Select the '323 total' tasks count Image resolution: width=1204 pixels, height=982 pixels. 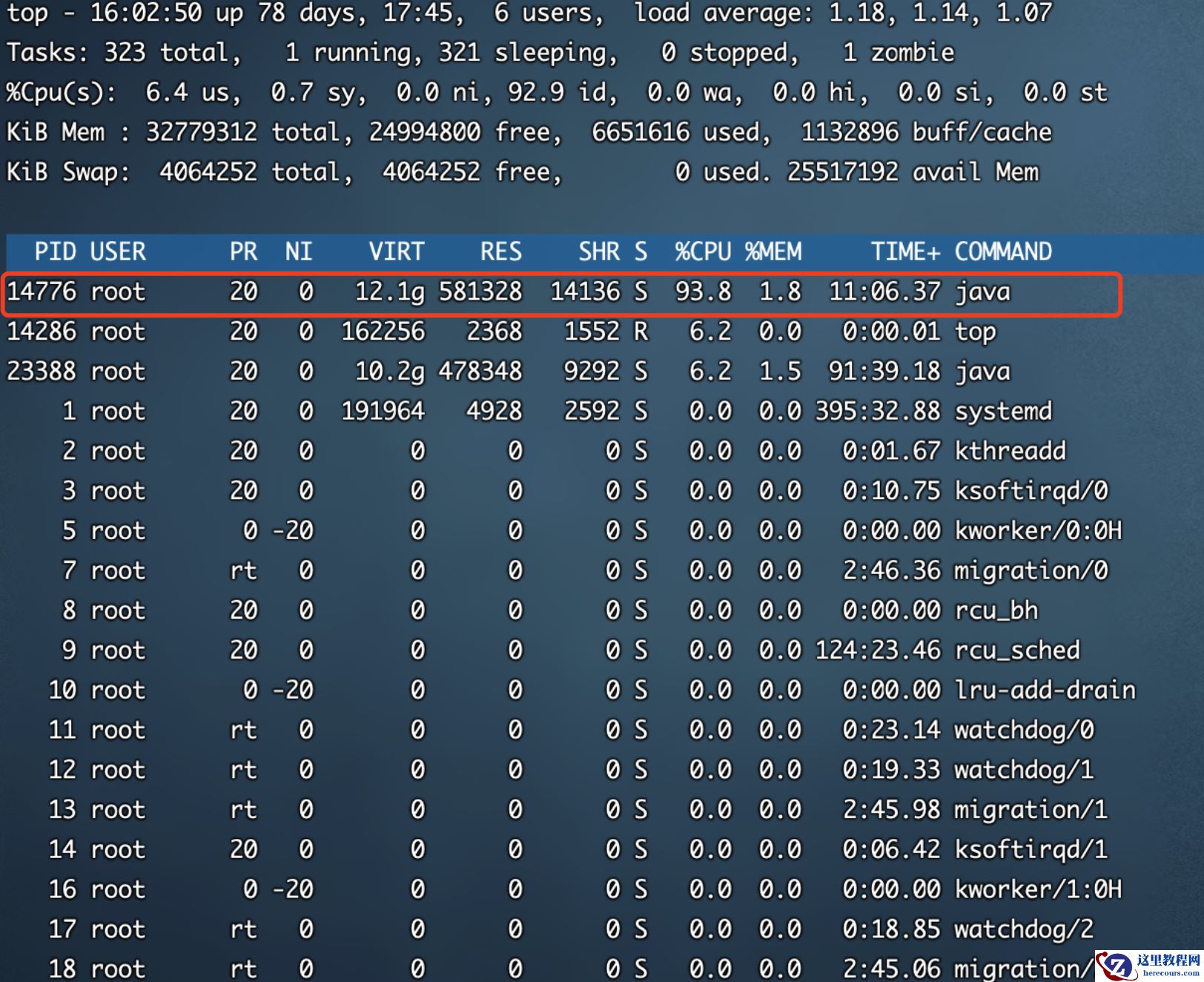pos(166,53)
